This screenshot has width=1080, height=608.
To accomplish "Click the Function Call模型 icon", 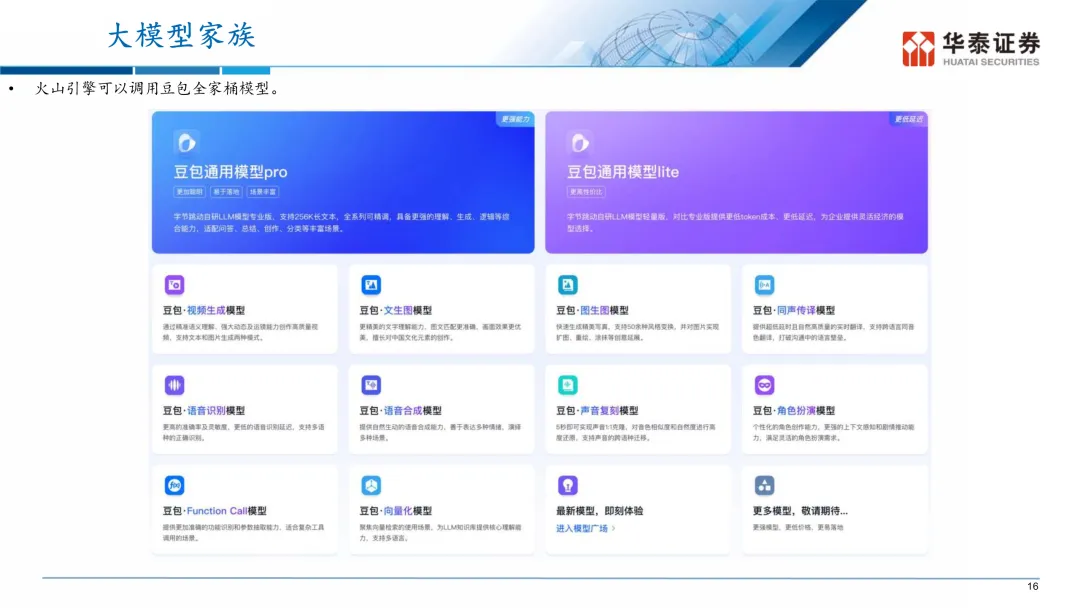I will tap(174, 485).
